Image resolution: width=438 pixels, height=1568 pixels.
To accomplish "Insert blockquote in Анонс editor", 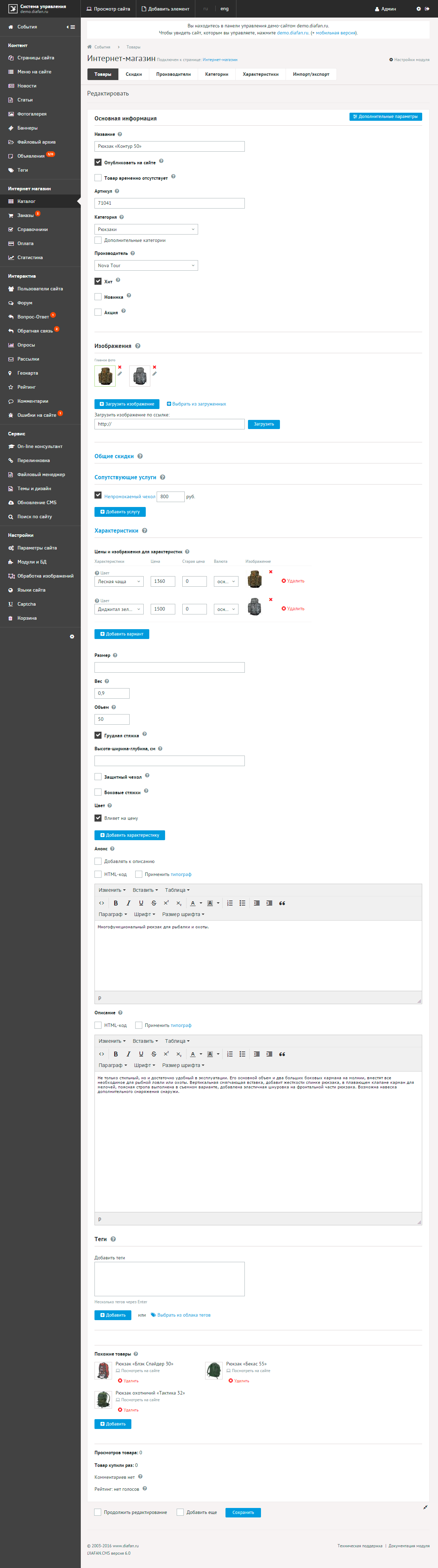I will pyautogui.click(x=282, y=903).
